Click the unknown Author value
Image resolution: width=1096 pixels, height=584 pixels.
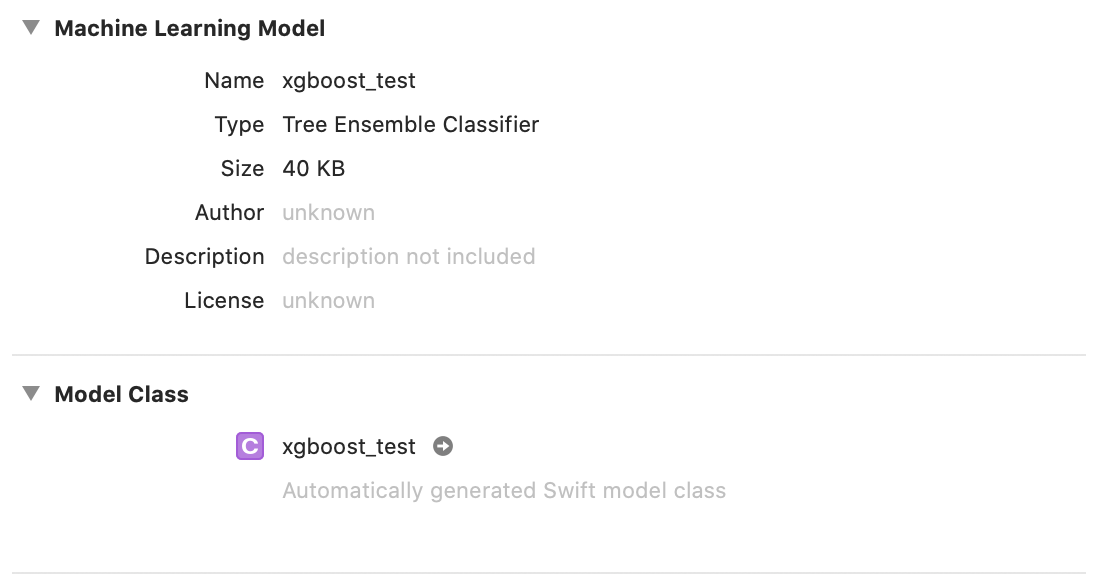pos(329,212)
